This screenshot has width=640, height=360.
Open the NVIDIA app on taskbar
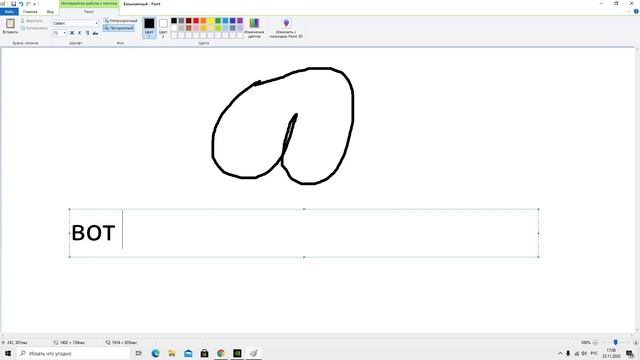click(237, 353)
